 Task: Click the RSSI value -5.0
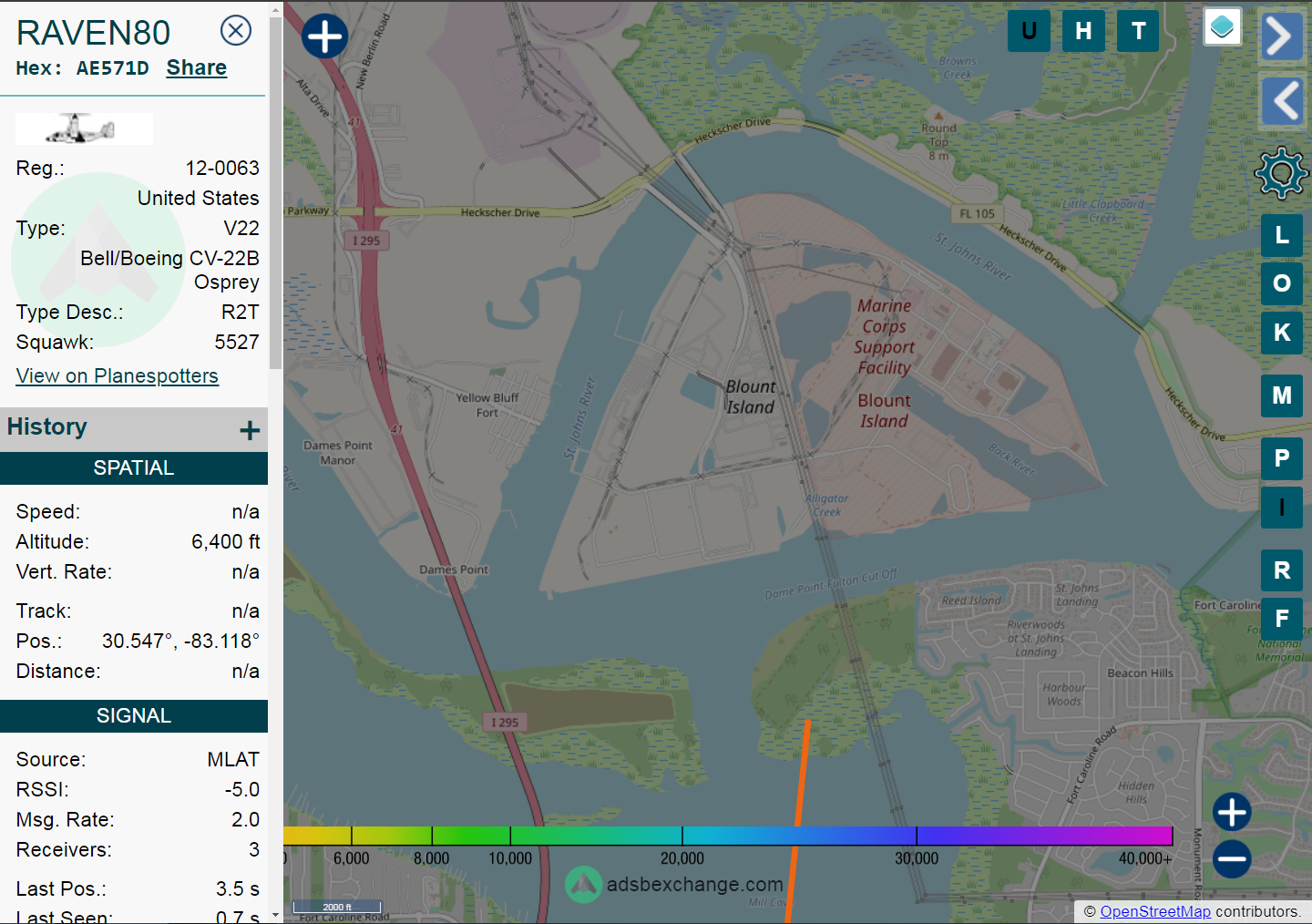(242, 789)
